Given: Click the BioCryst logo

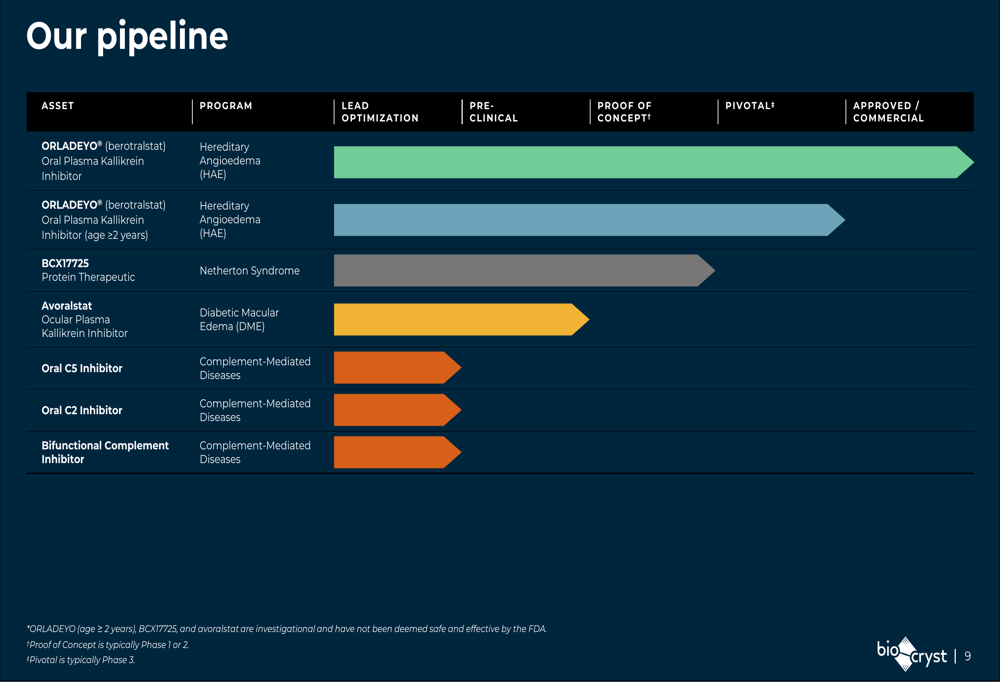Looking at the screenshot, I should [912, 654].
